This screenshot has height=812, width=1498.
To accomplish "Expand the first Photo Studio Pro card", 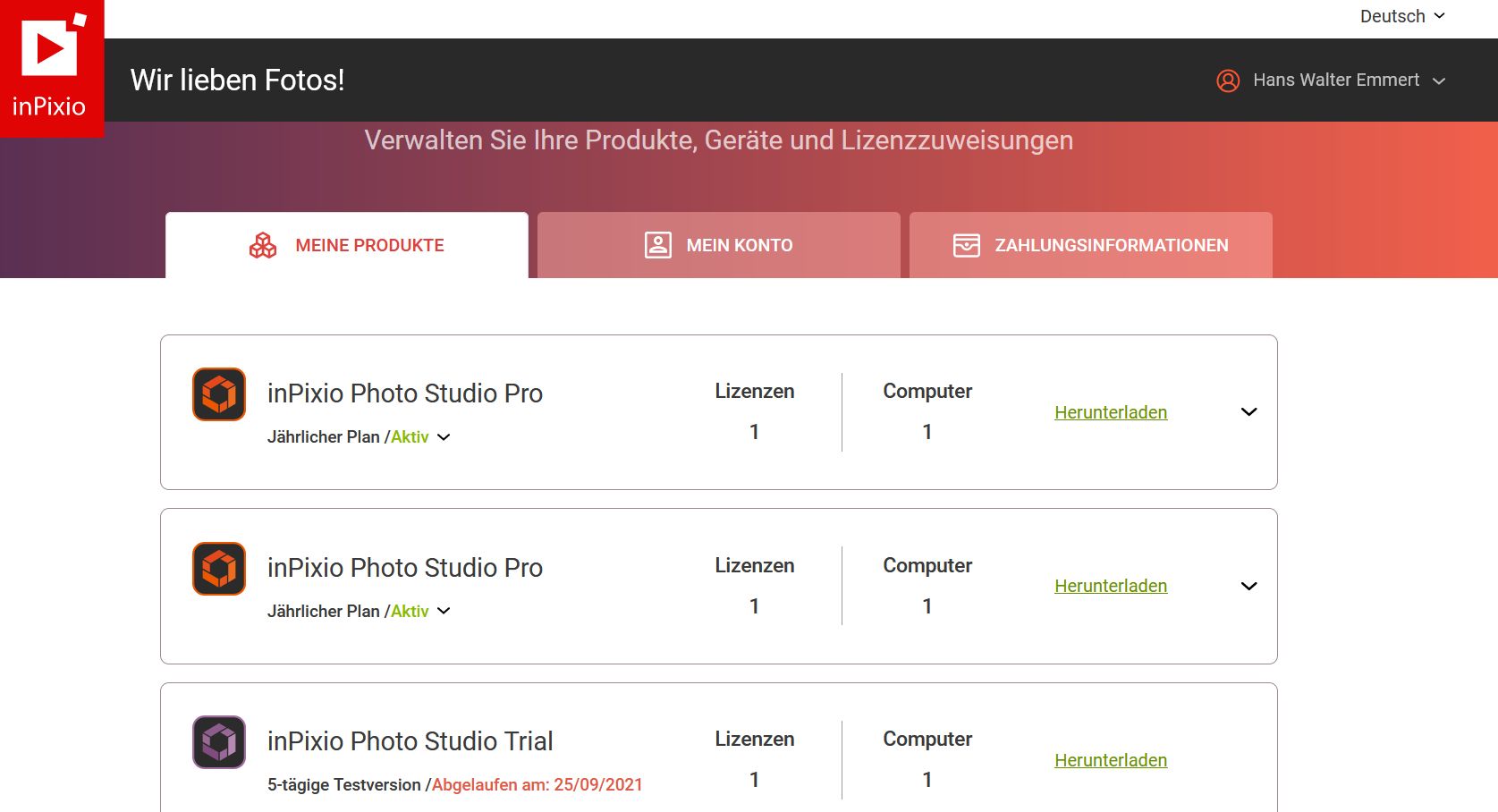I will pos(1249,412).
